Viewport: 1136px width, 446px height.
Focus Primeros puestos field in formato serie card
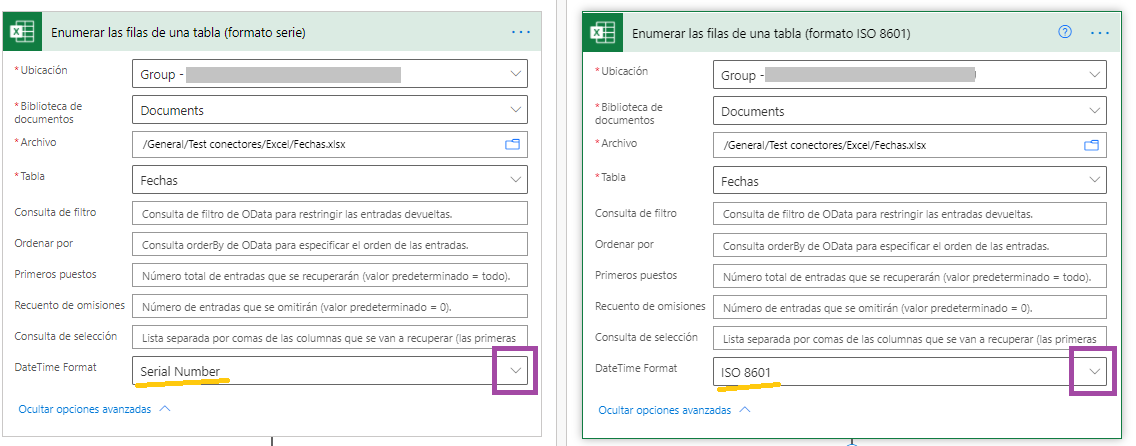click(330, 276)
